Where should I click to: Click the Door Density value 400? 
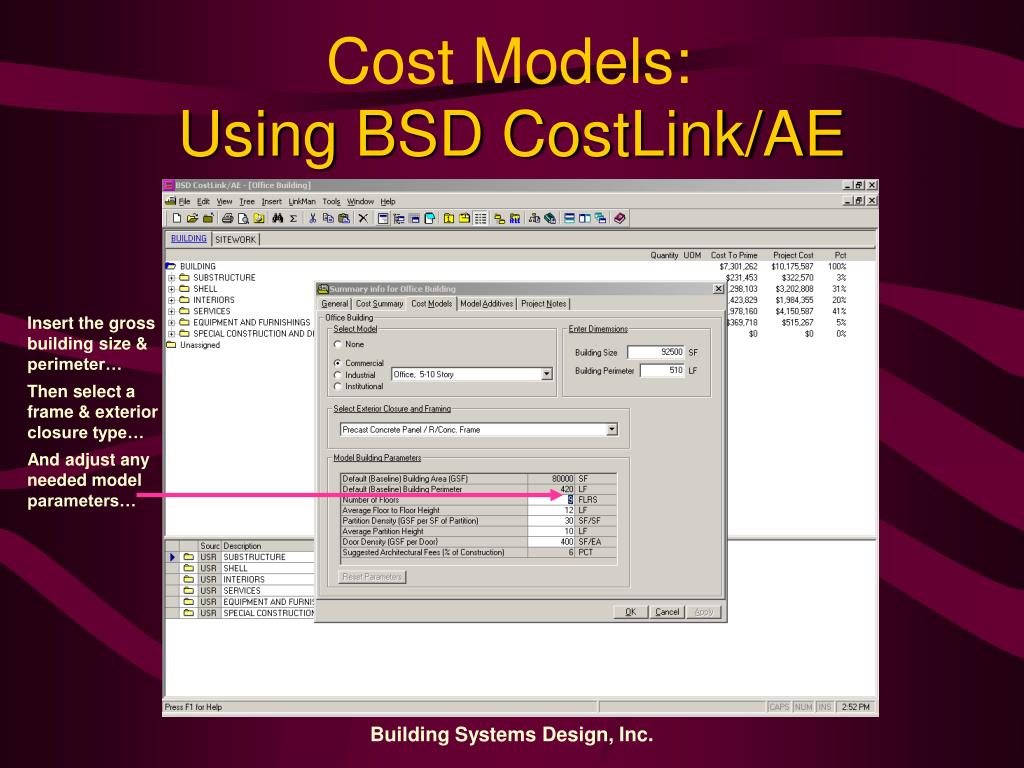[x=551, y=541]
